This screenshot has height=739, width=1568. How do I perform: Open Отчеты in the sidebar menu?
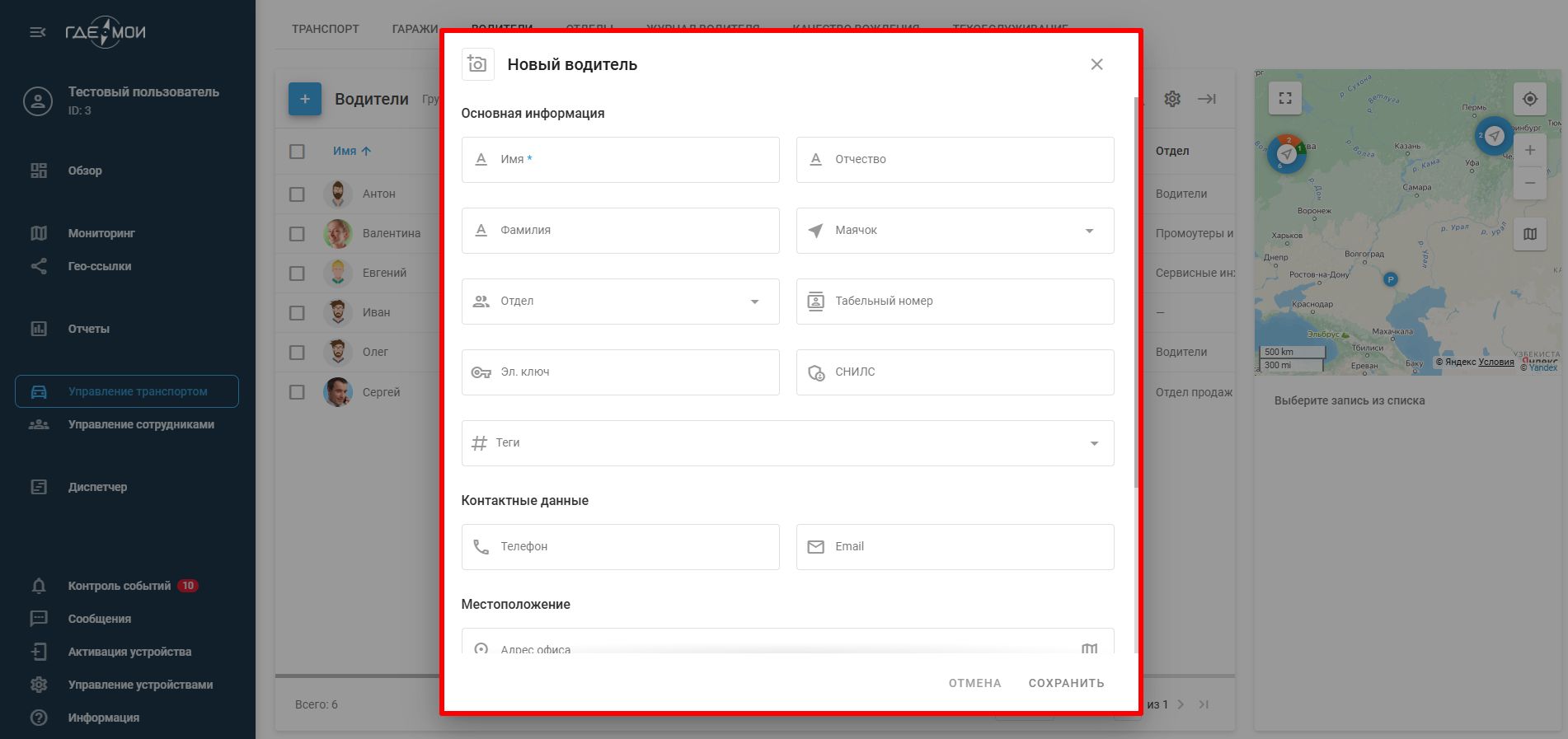[89, 329]
